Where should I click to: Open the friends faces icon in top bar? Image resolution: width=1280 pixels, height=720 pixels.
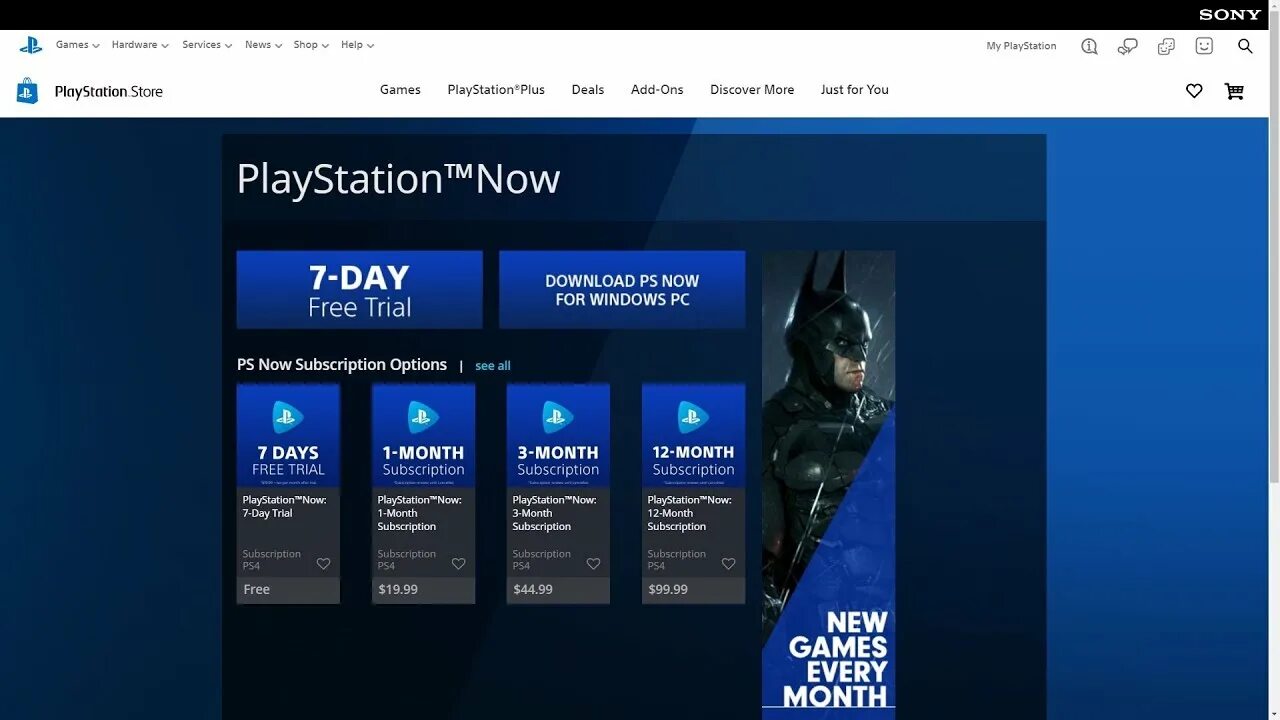pyautogui.click(x=1166, y=46)
